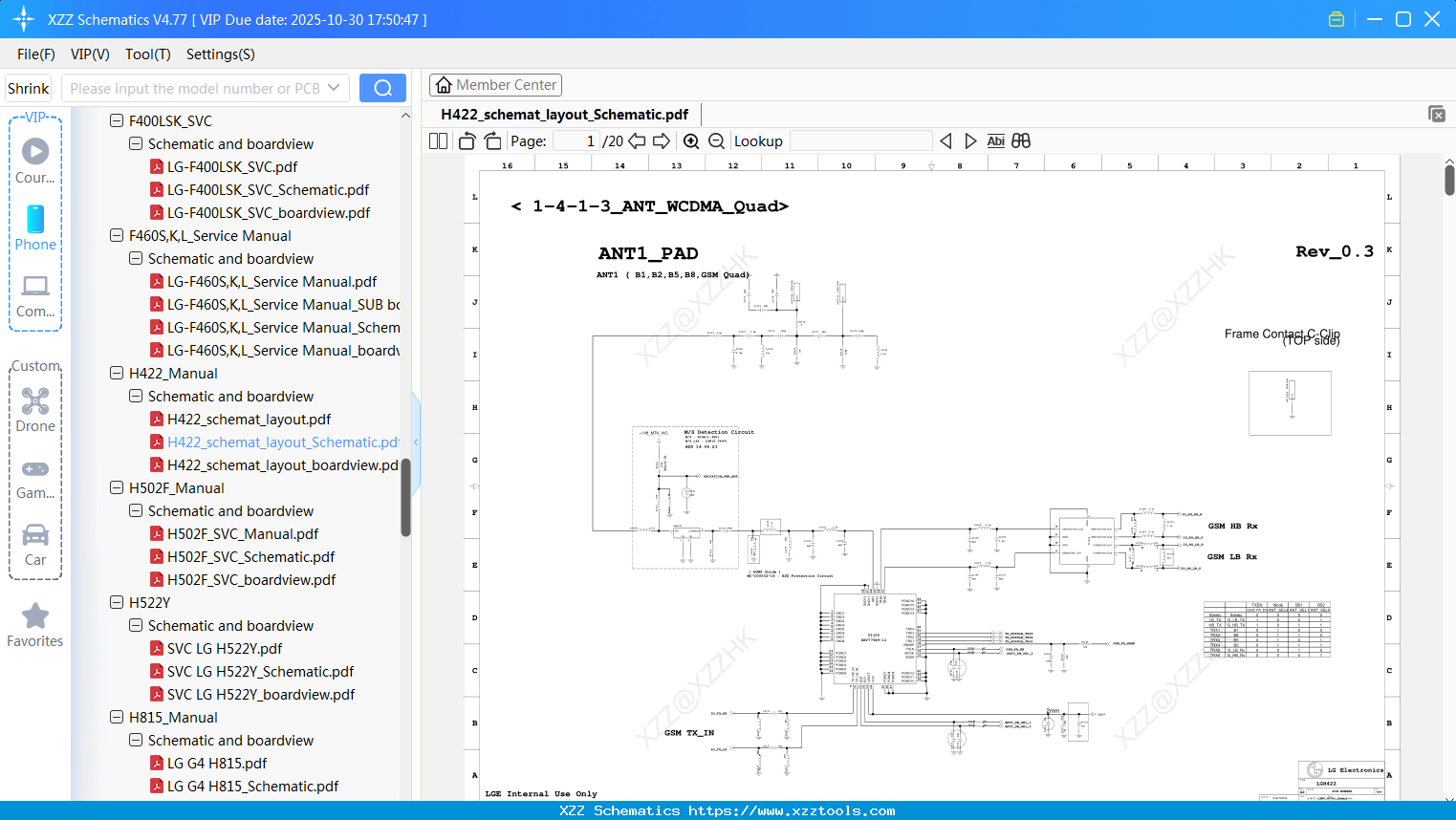Viewport: 1456px width, 820px height.
Task: Rotate the schematic counterclockwise
Action: (x=467, y=140)
